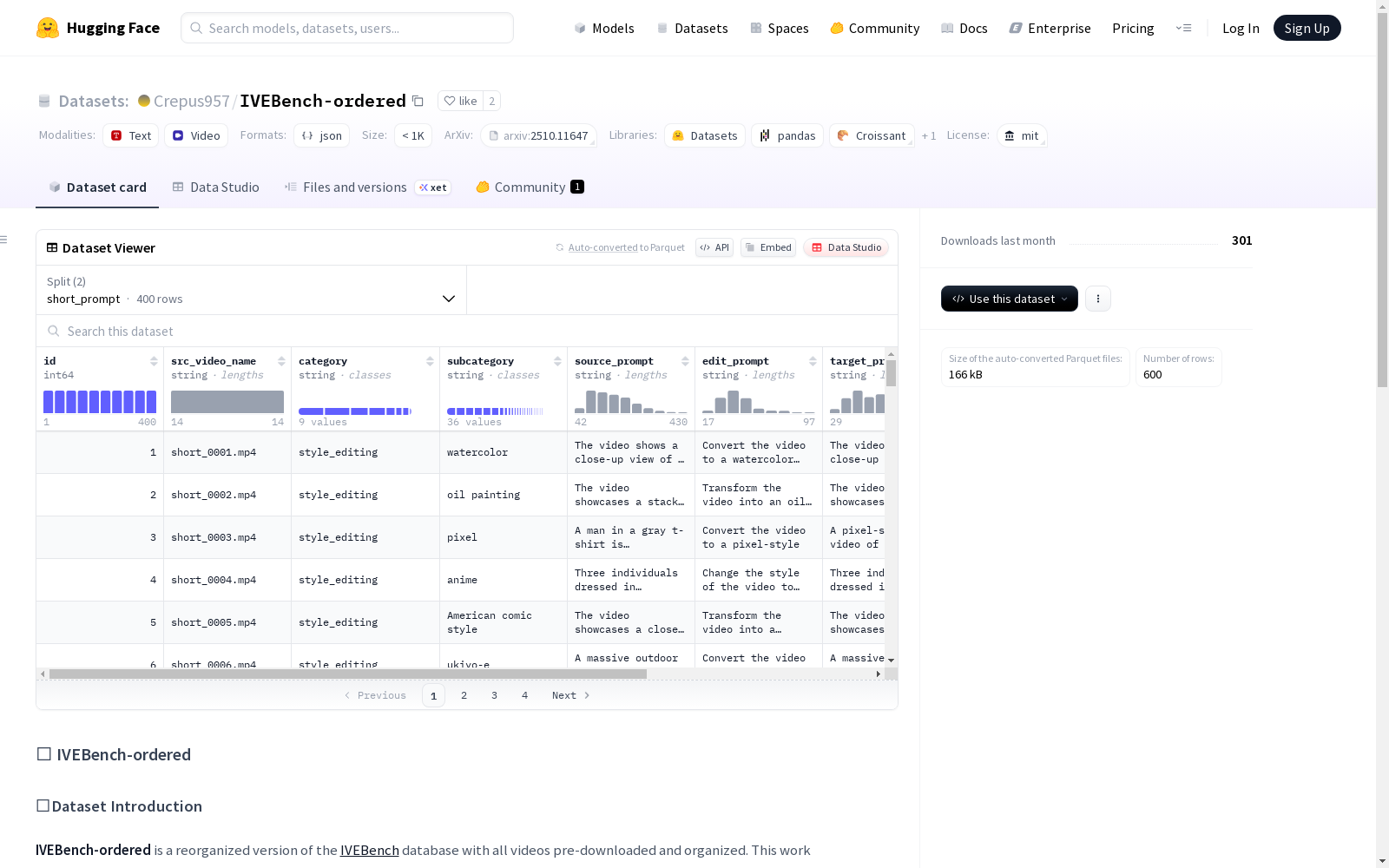This screenshot has height=868, width=1389.
Task: Sort by the edit_prompt column arrows
Action: (813, 361)
